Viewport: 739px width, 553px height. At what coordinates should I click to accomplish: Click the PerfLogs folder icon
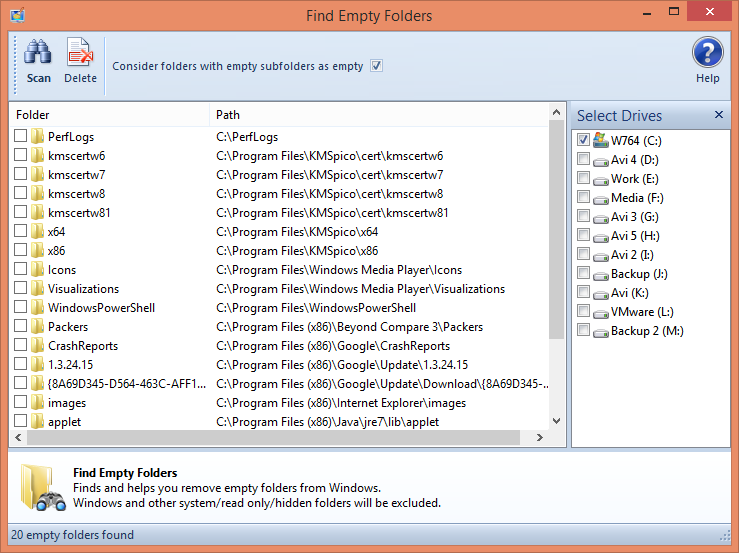[37, 137]
